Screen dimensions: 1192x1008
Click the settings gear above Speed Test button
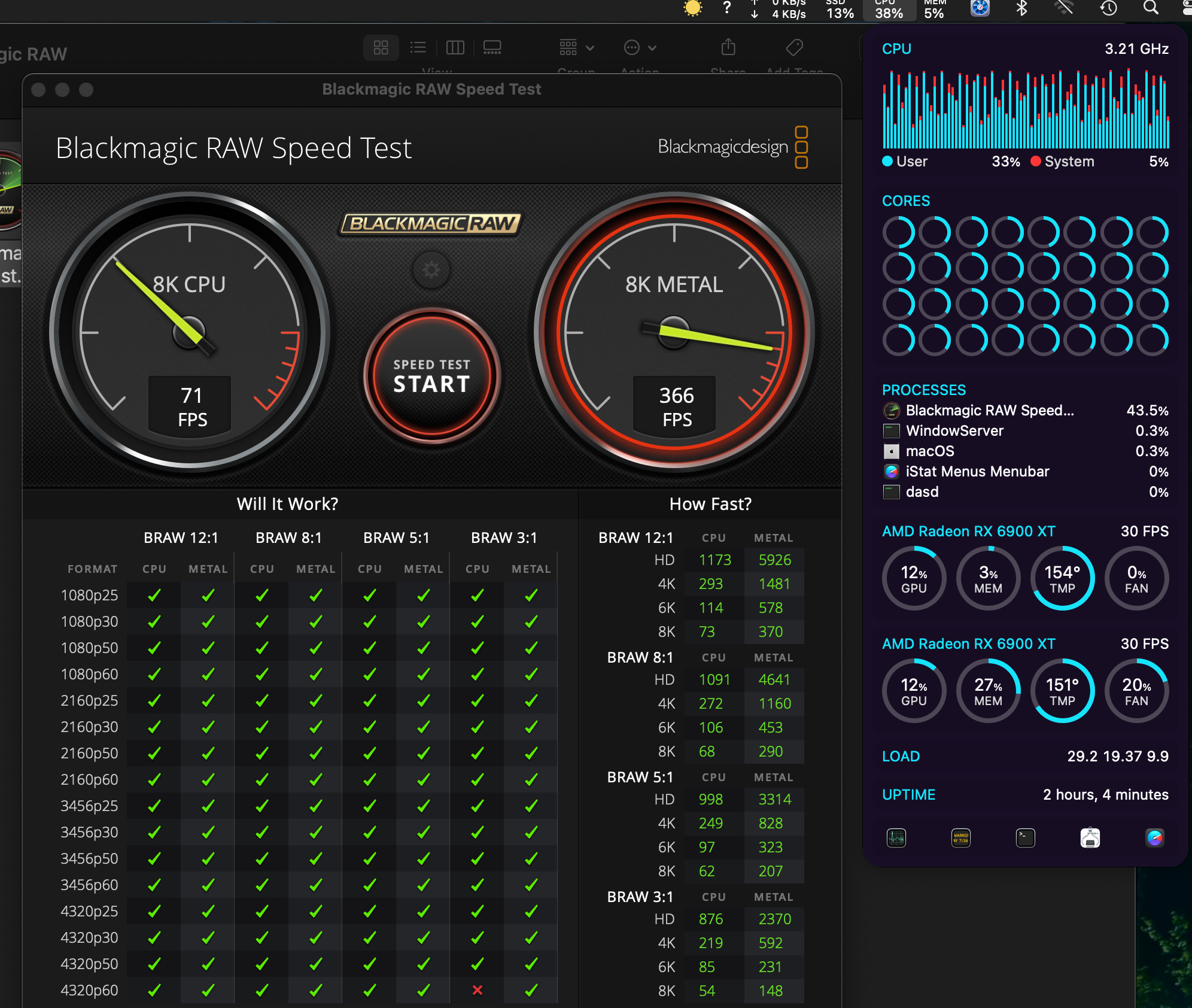431,270
